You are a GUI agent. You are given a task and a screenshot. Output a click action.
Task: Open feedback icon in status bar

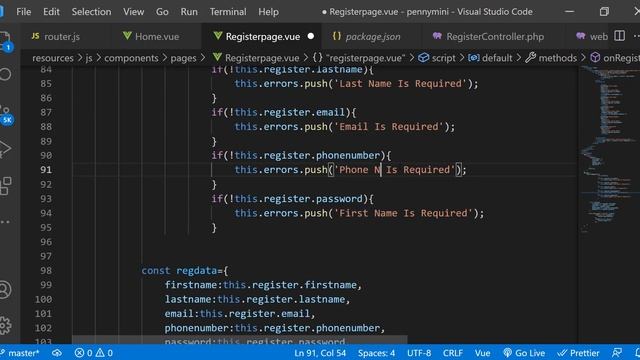pyautogui.click(x=617, y=353)
